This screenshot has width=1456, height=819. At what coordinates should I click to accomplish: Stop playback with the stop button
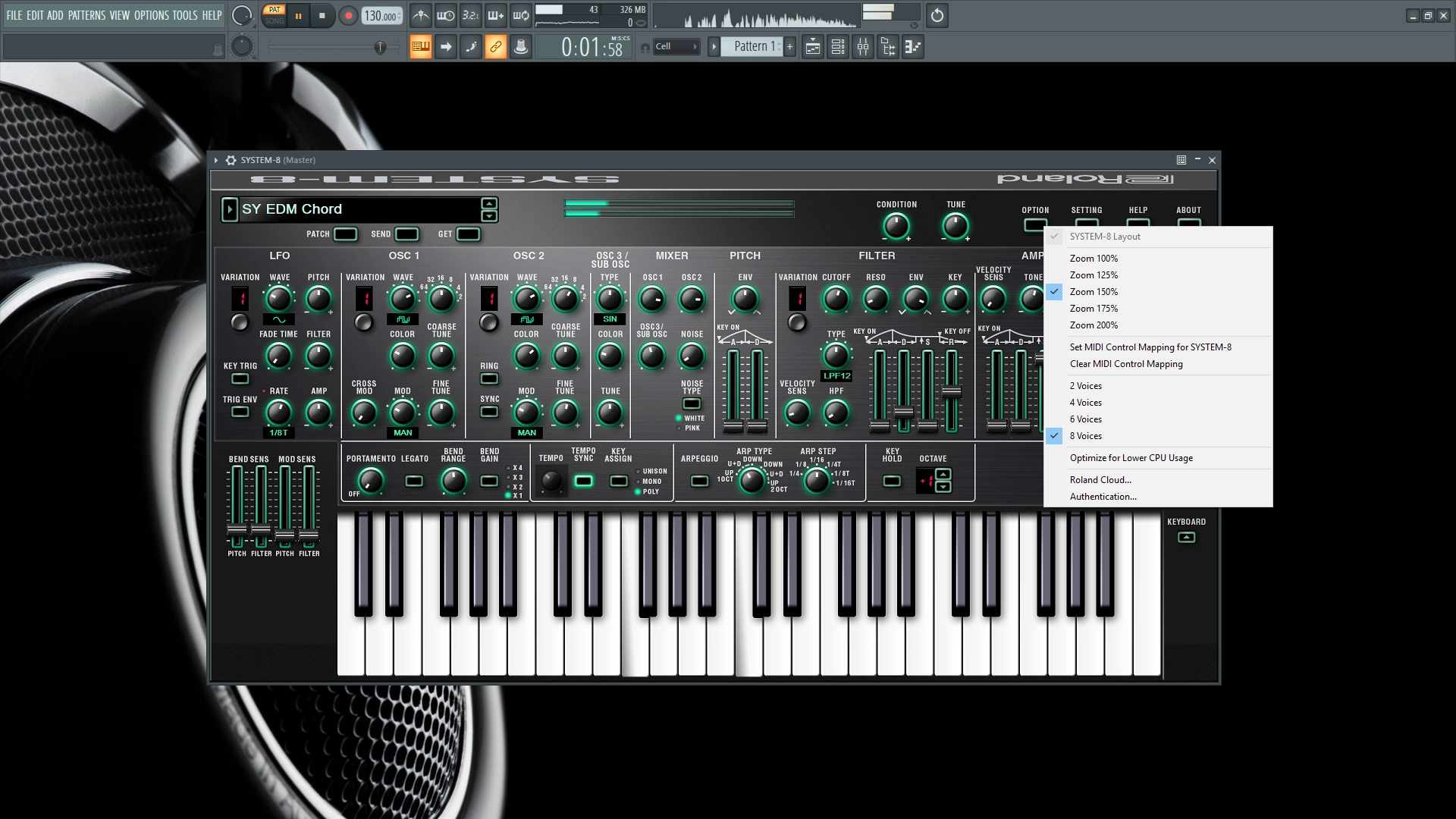(x=322, y=15)
